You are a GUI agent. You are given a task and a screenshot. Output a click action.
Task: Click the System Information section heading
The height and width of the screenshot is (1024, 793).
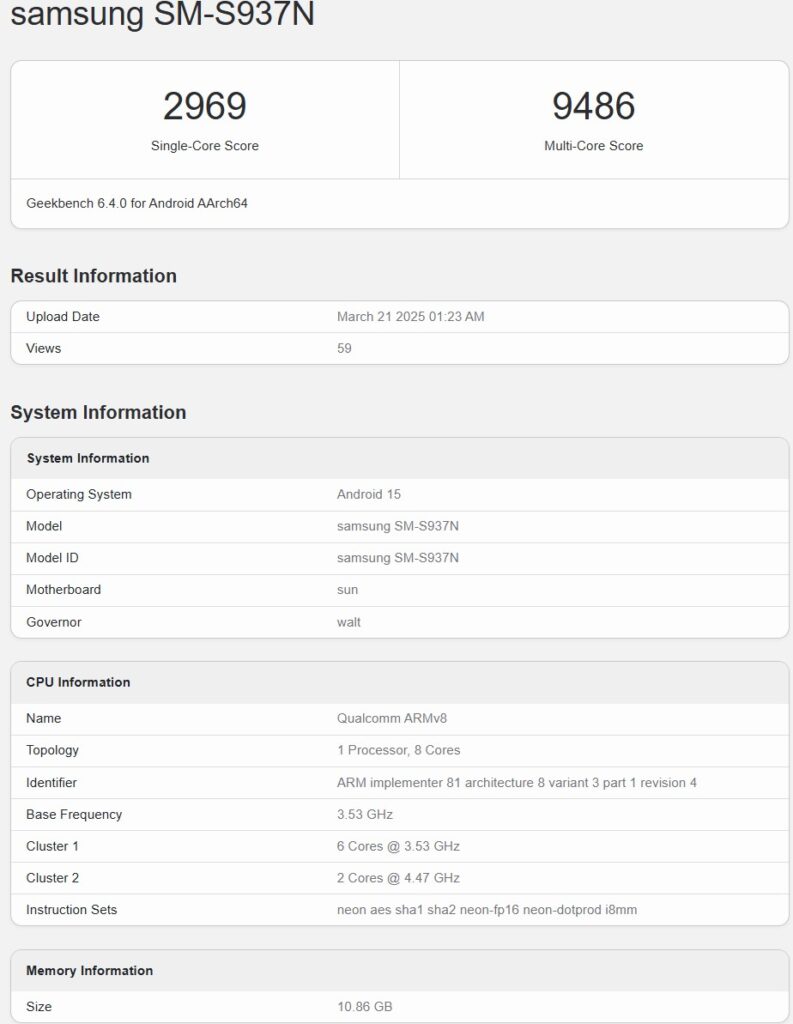coord(98,412)
